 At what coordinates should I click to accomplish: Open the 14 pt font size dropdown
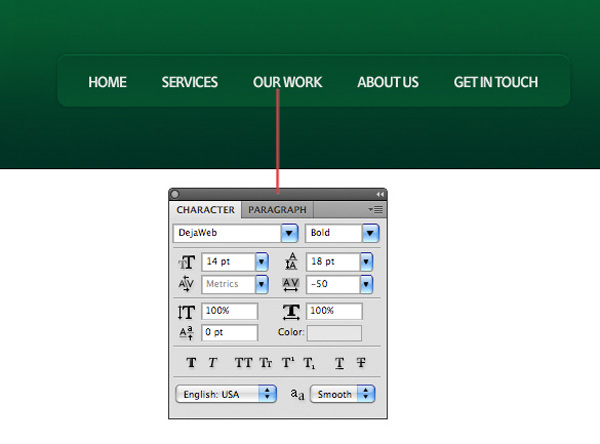click(x=262, y=262)
